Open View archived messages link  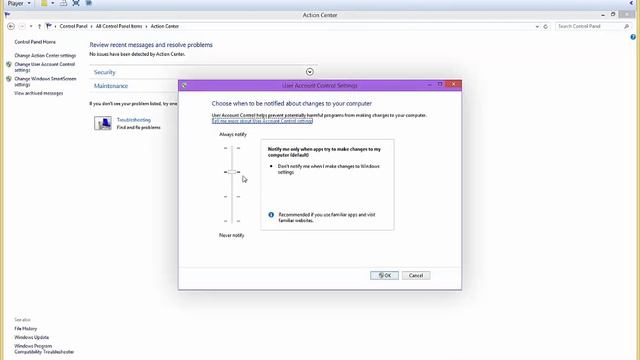tap(39, 93)
